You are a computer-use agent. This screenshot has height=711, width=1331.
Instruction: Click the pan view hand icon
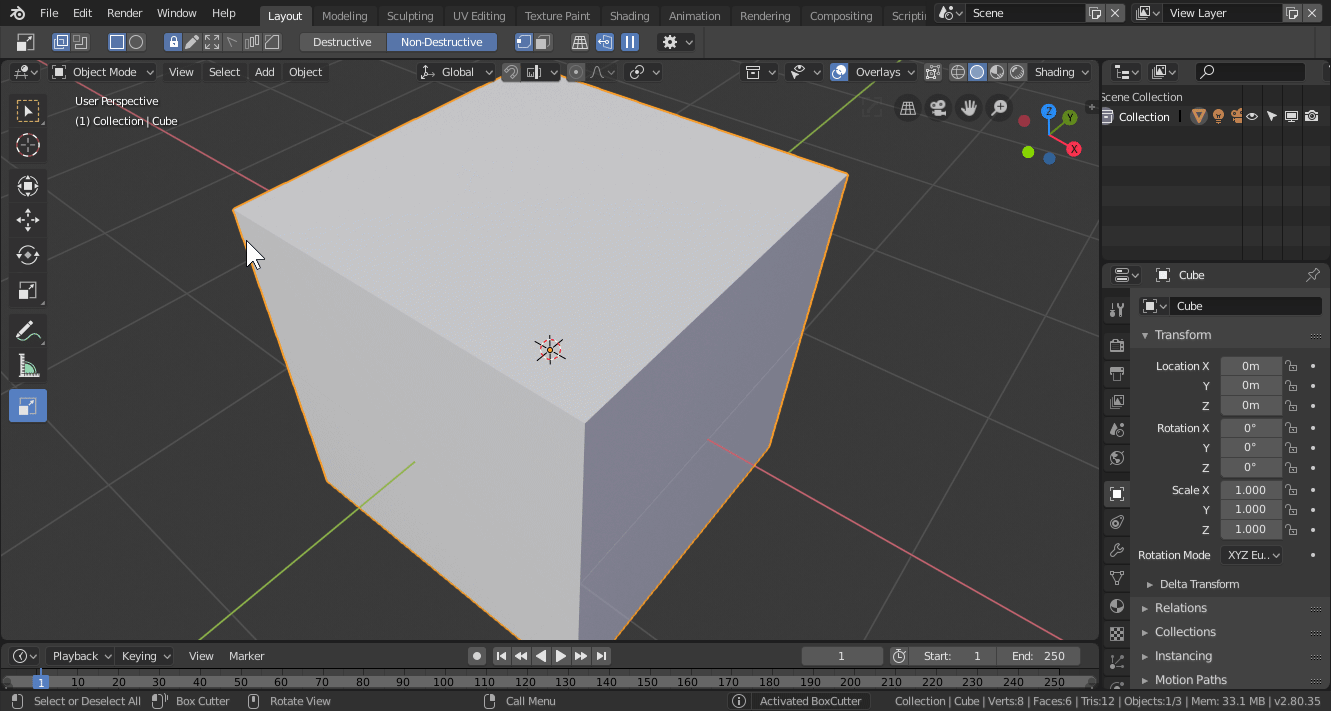tap(968, 108)
